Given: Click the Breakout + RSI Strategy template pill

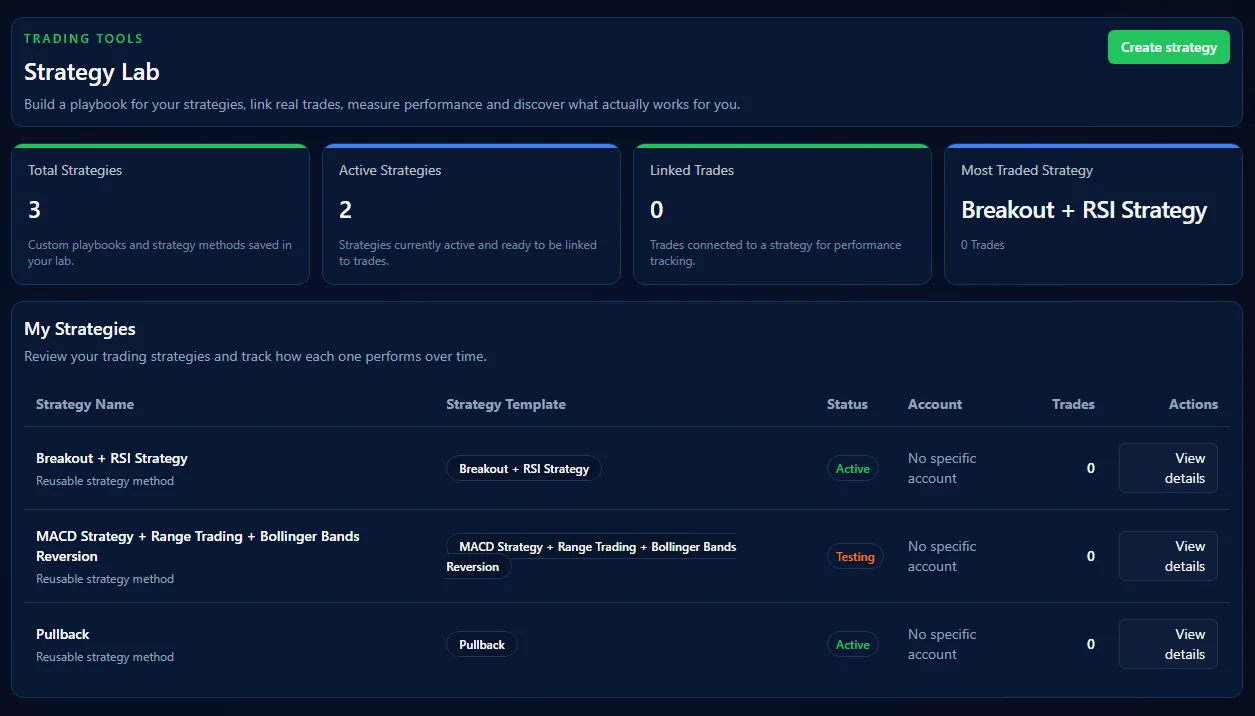Looking at the screenshot, I should [x=524, y=468].
